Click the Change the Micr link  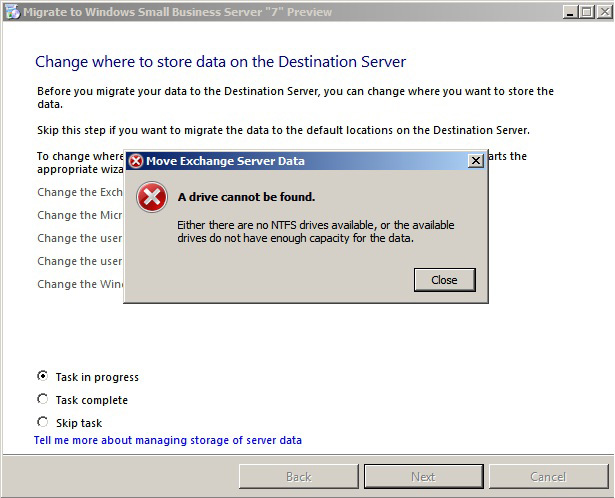pos(80,215)
